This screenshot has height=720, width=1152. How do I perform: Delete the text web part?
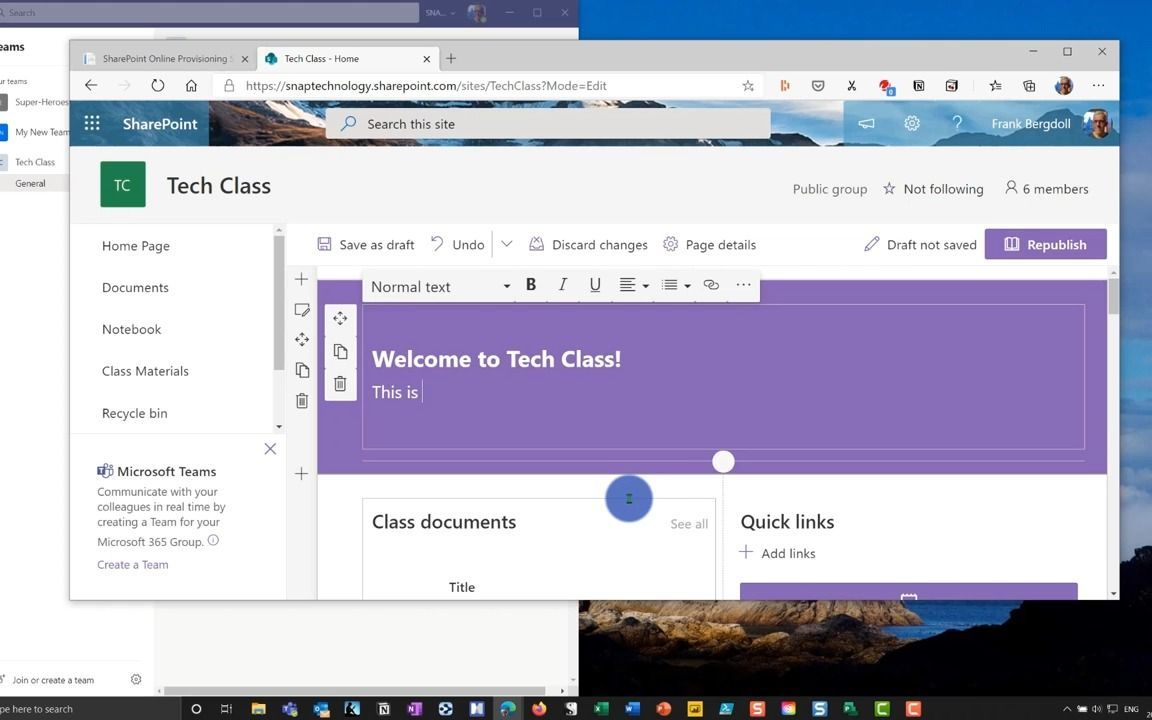coord(340,384)
